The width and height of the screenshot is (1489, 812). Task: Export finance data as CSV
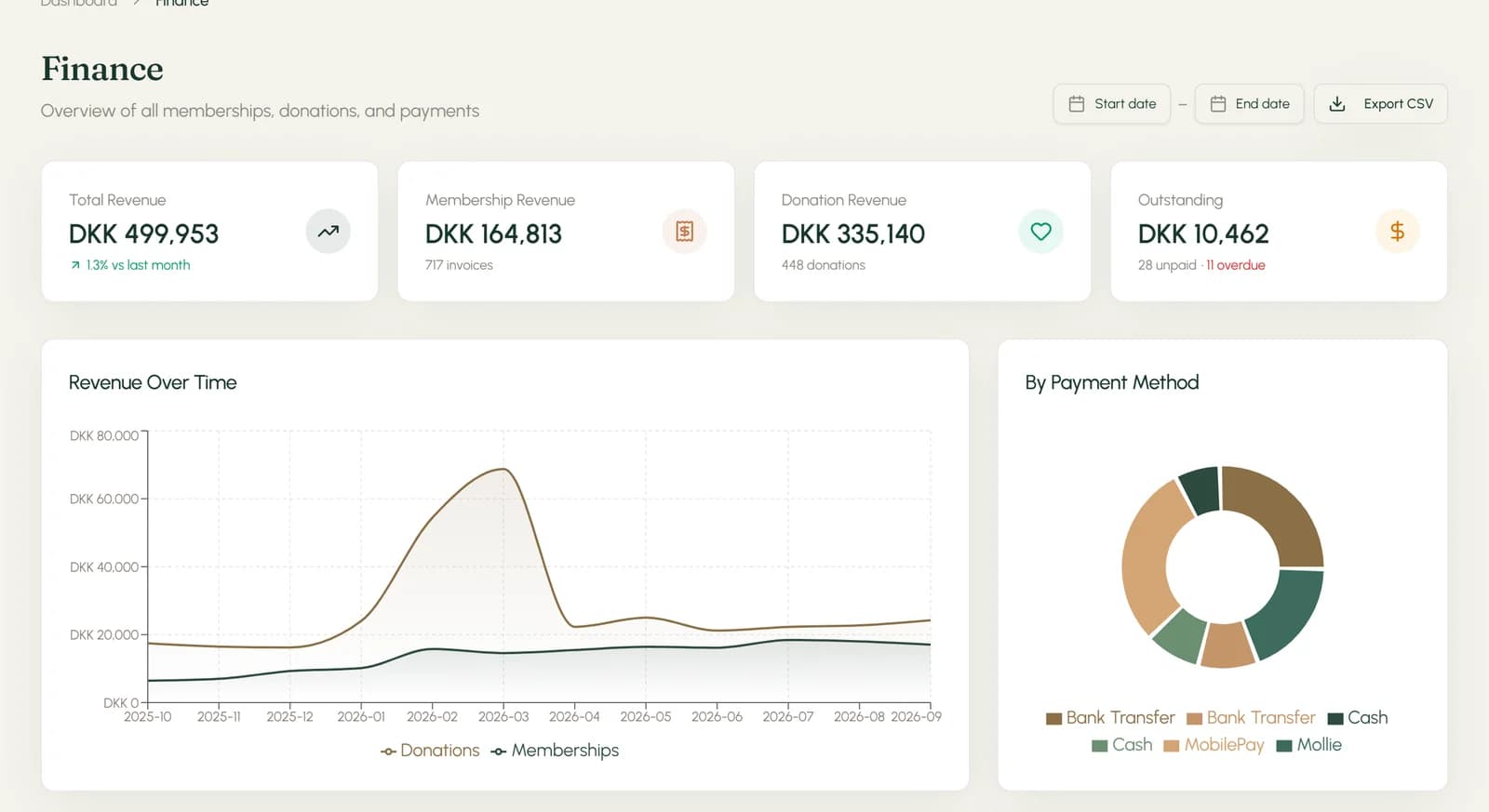[x=1381, y=104]
